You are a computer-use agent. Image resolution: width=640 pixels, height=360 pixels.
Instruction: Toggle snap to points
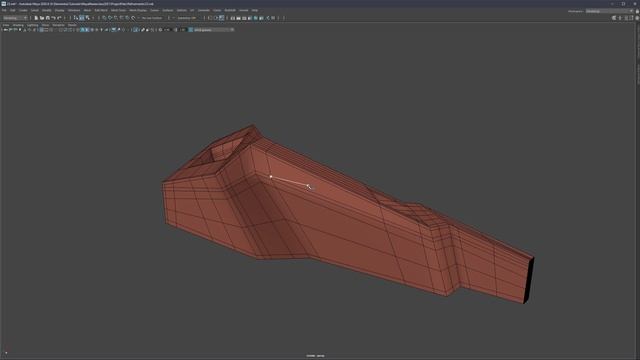[116, 18]
